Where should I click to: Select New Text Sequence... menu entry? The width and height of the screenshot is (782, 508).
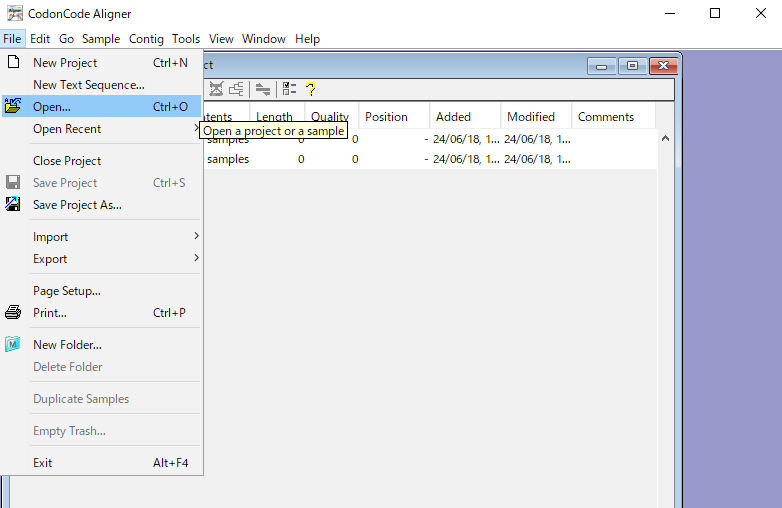point(102,85)
